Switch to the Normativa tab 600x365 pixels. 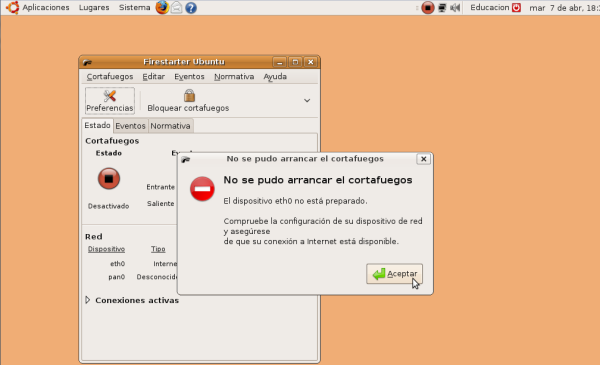pyautogui.click(x=170, y=126)
